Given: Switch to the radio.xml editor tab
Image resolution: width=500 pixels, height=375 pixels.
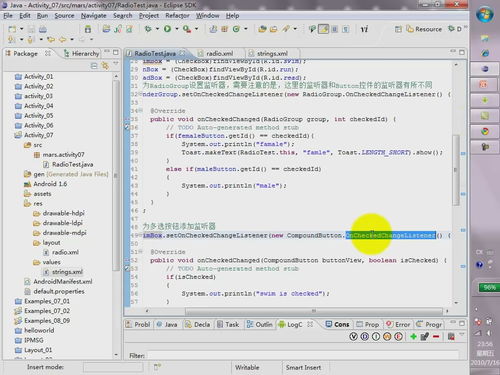Looking at the screenshot, I should [219, 53].
